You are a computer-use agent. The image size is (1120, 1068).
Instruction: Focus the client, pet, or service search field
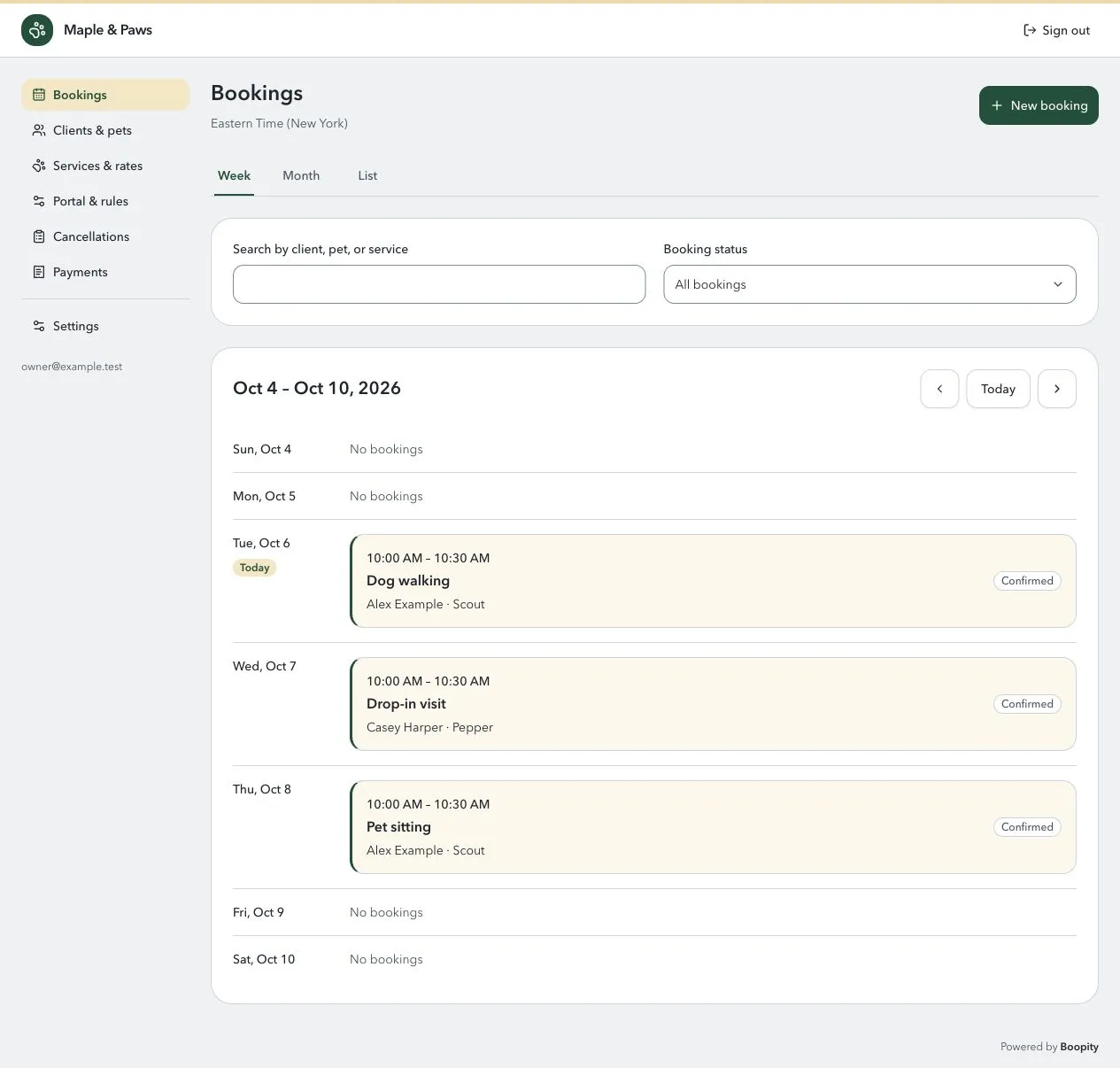tap(439, 284)
